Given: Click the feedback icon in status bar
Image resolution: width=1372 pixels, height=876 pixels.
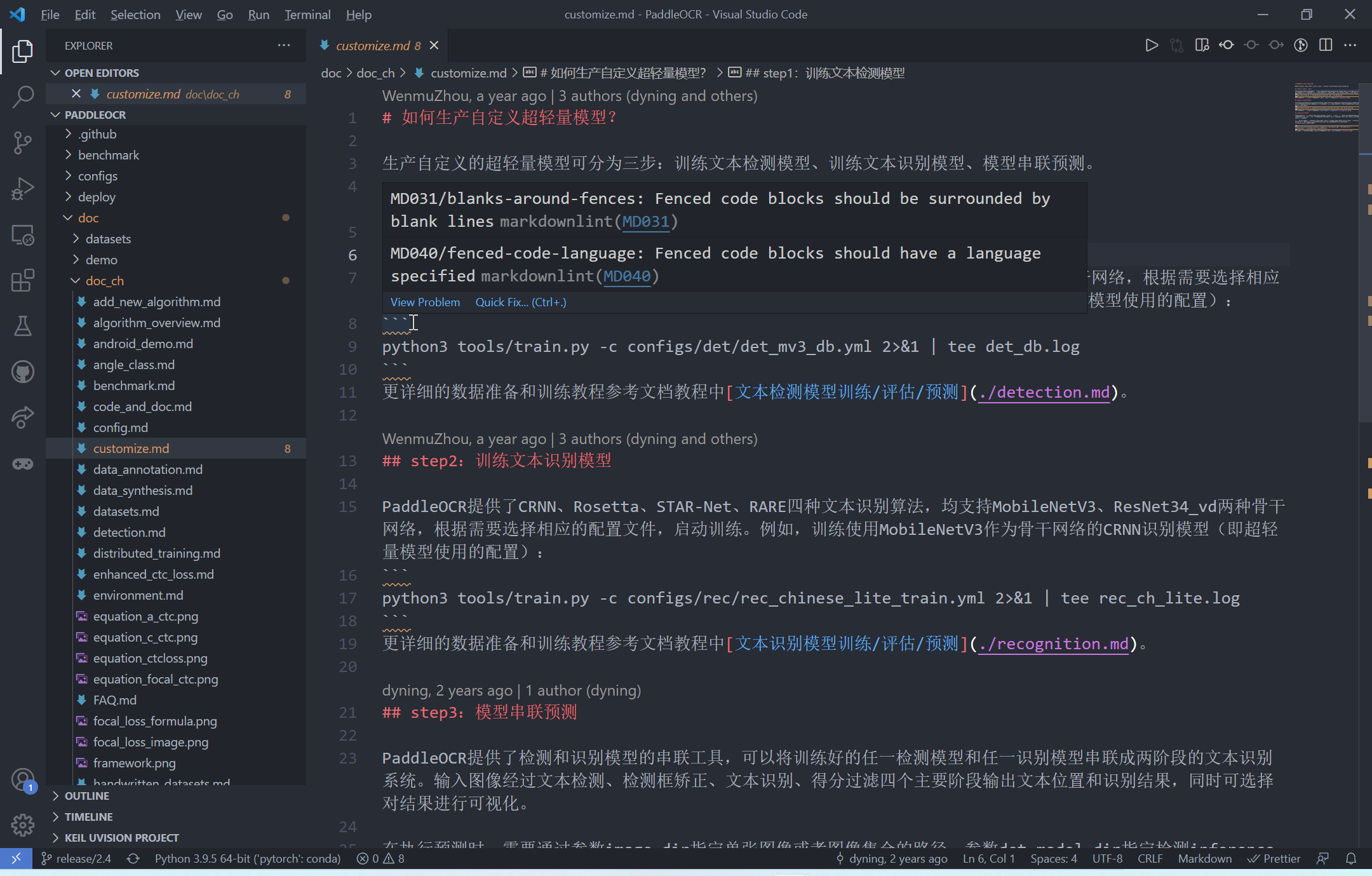Looking at the screenshot, I should tap(1322, 858).
